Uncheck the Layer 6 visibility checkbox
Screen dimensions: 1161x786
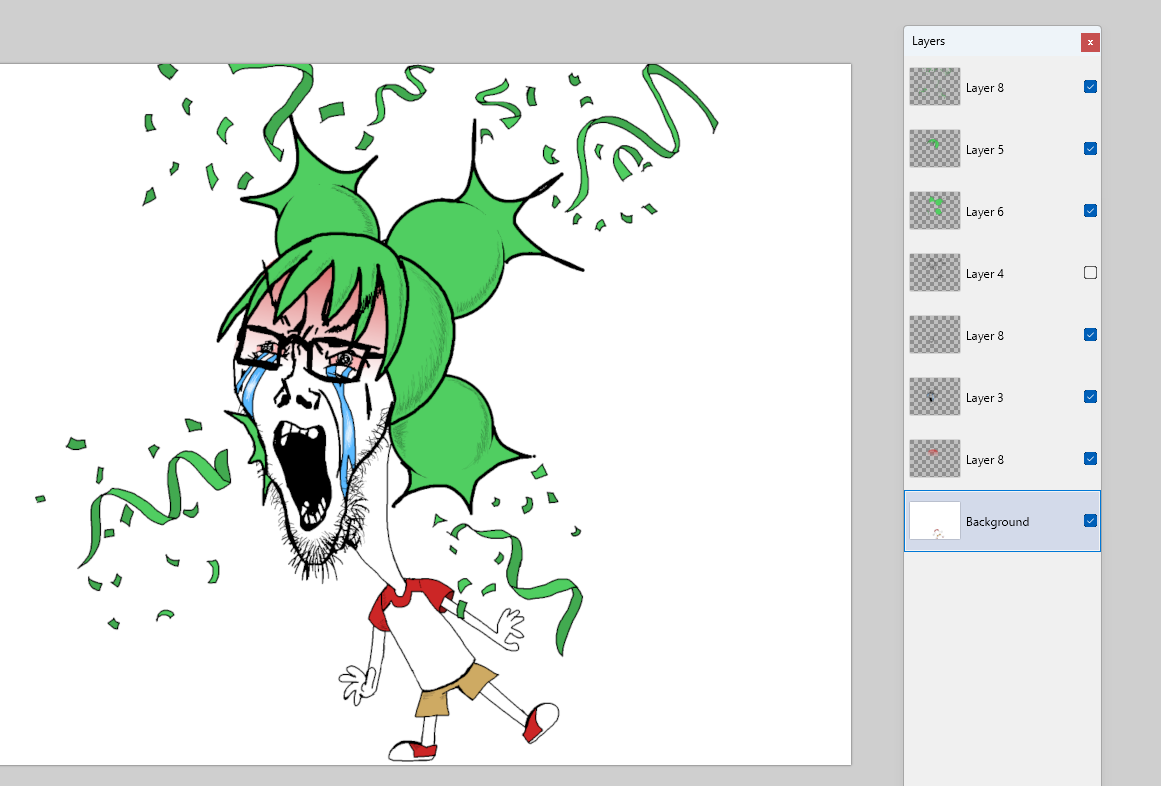click(x=1090, y=211)
